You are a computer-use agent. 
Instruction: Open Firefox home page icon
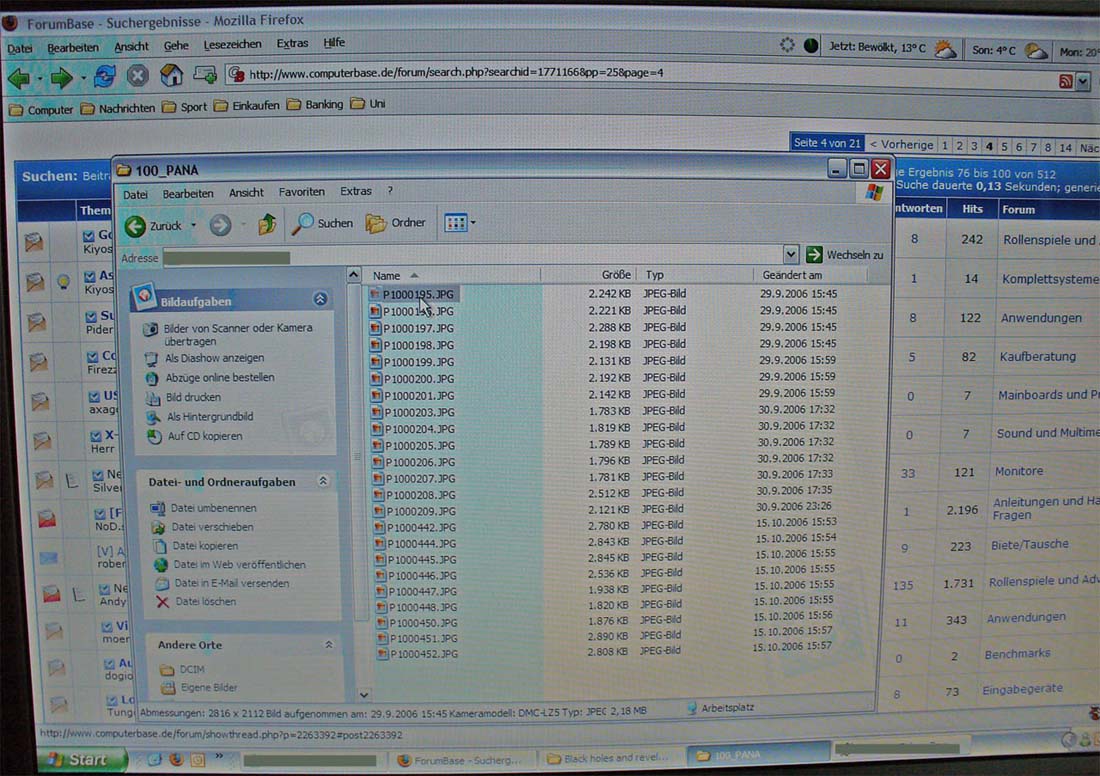pyautogui.click(x=171, y=74)
